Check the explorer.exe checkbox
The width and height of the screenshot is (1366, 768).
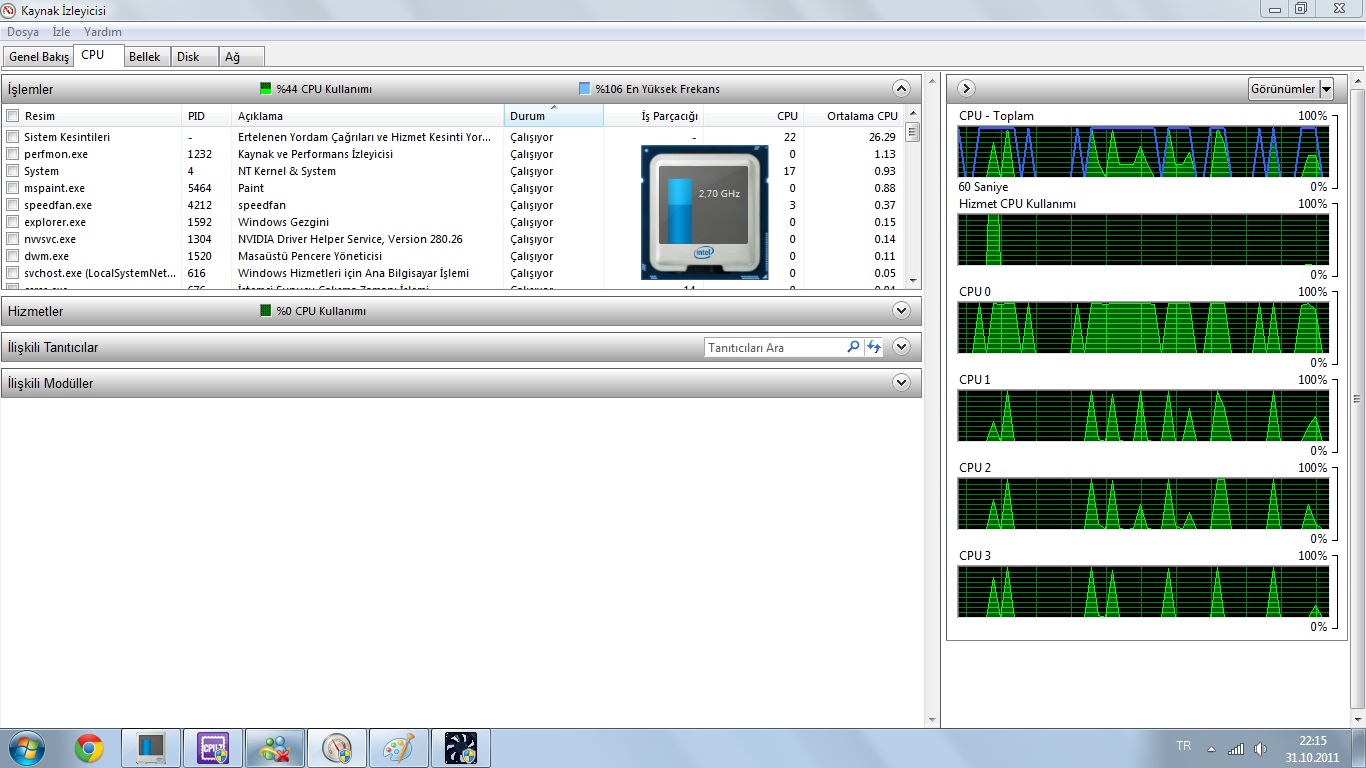point(13,222)
